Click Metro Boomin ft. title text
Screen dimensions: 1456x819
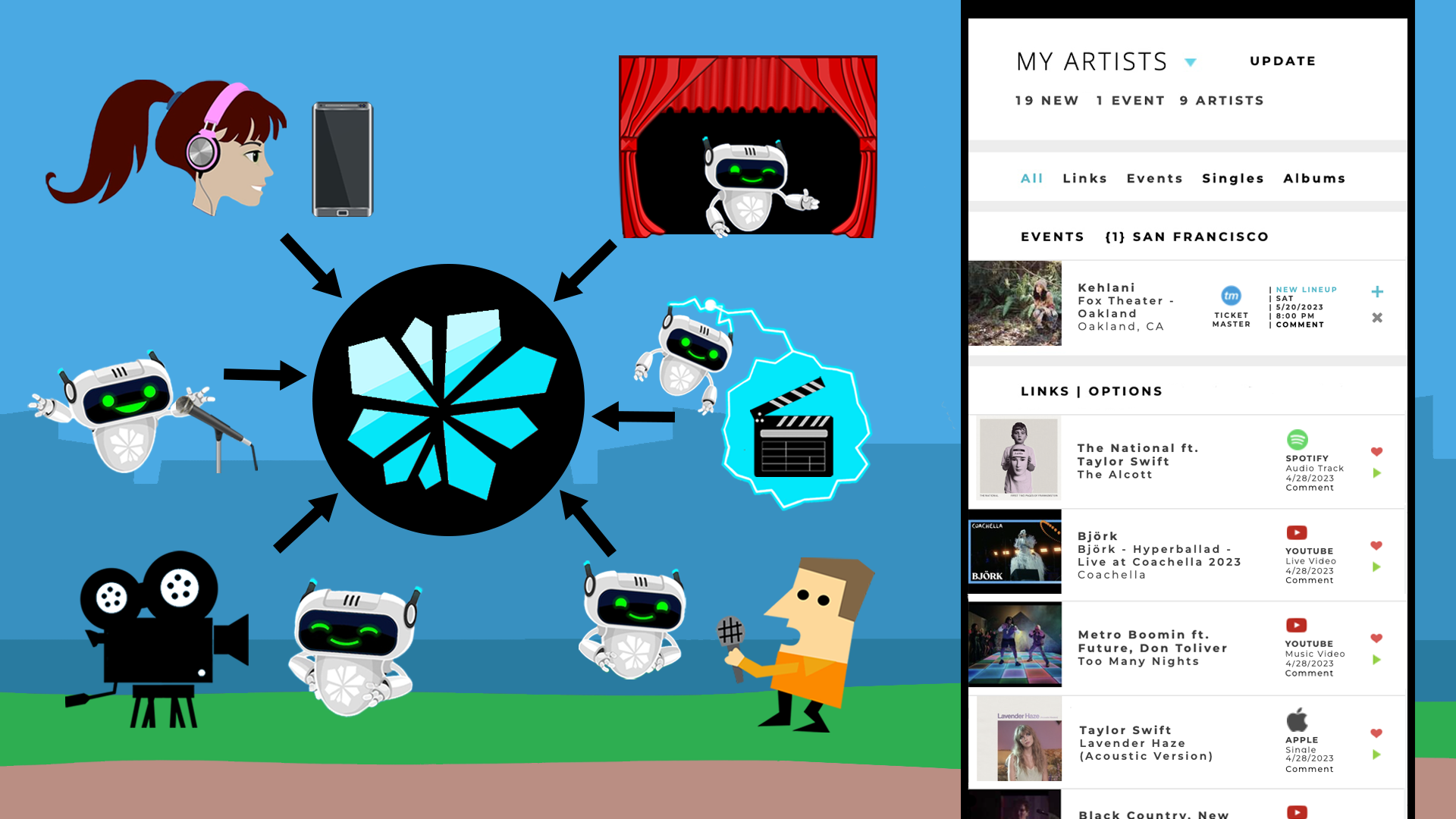pyautogui.click(x=1144, y=635)
